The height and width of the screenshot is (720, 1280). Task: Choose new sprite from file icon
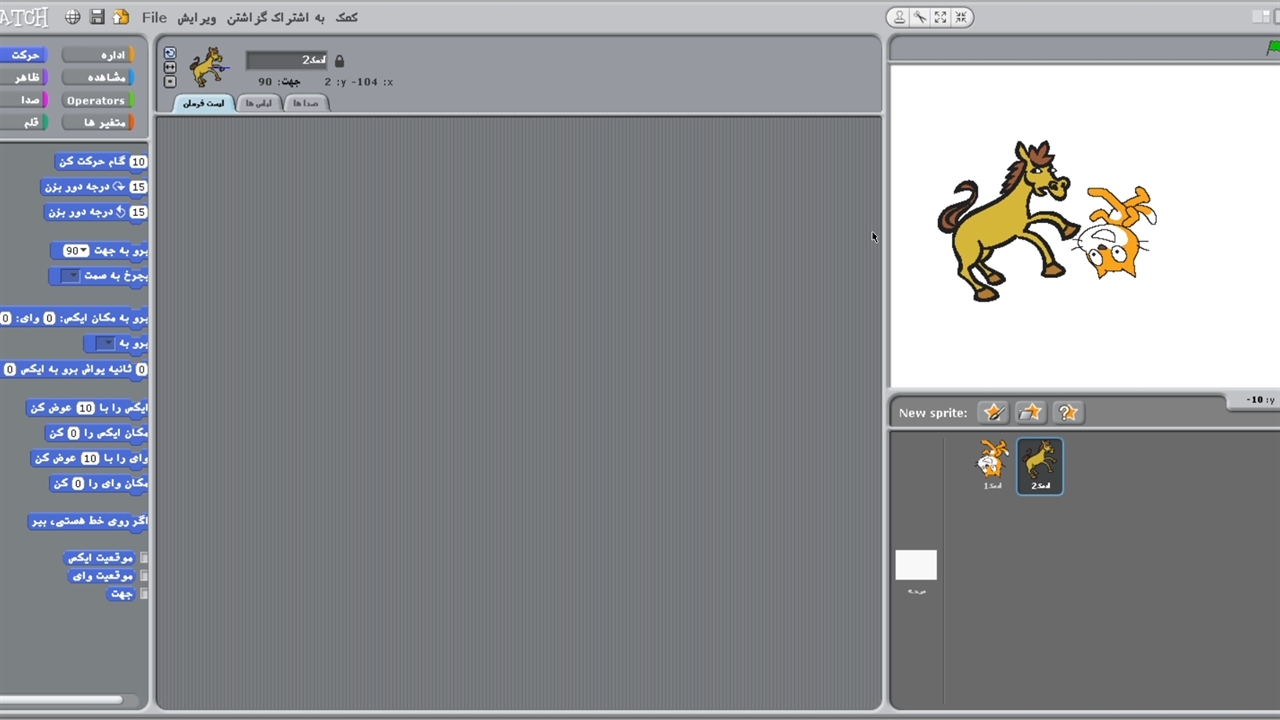pyautogui.click(x=1030, y=412)
